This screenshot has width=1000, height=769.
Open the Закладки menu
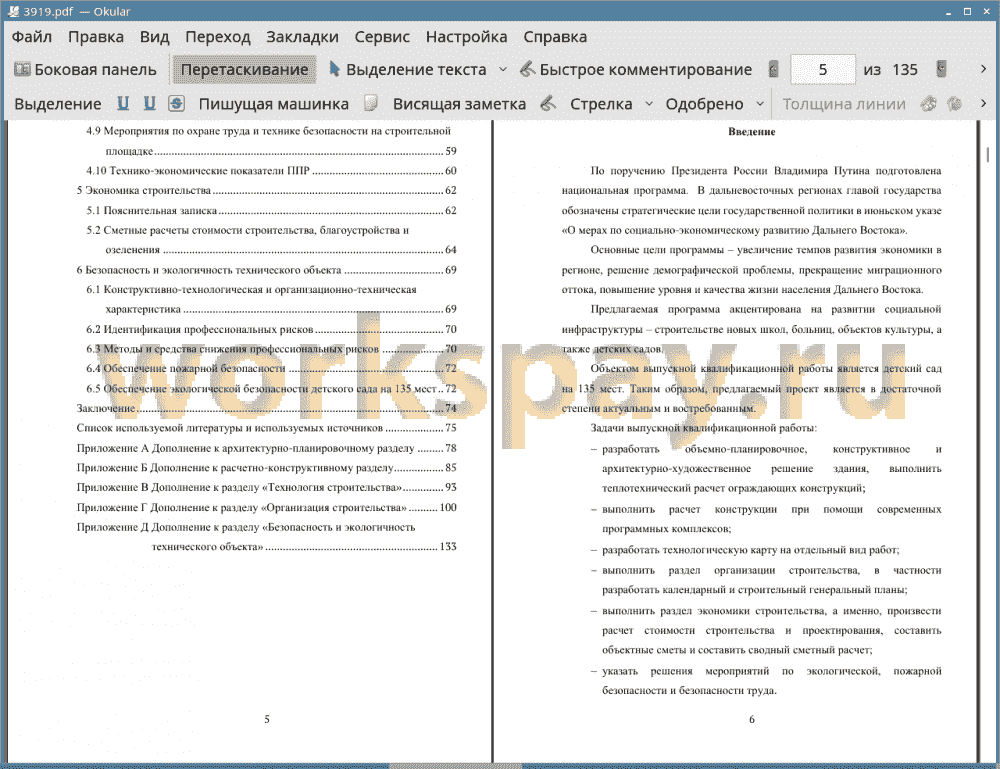(x=302, y=37)
